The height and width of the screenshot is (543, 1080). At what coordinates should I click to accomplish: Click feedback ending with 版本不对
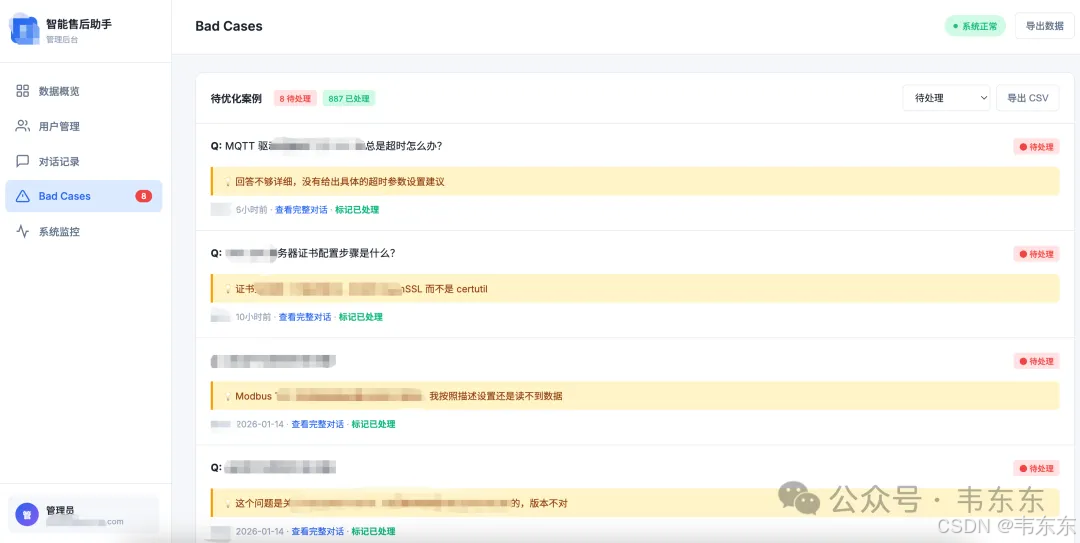(401, 504)
